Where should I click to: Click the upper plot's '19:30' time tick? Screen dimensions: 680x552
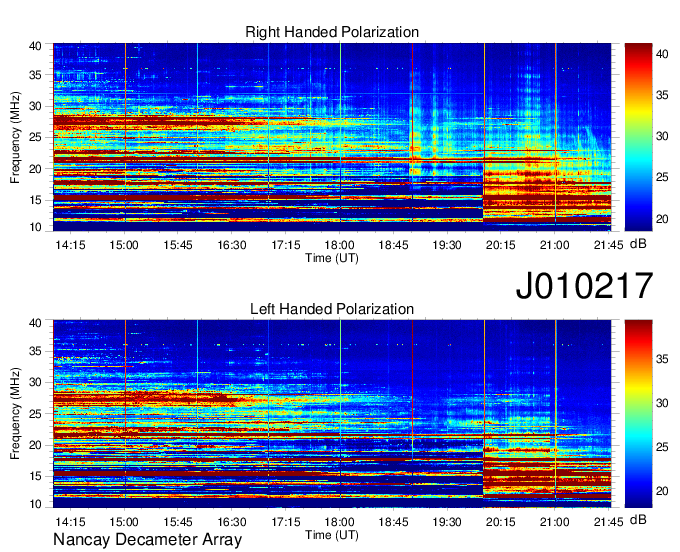447,245
